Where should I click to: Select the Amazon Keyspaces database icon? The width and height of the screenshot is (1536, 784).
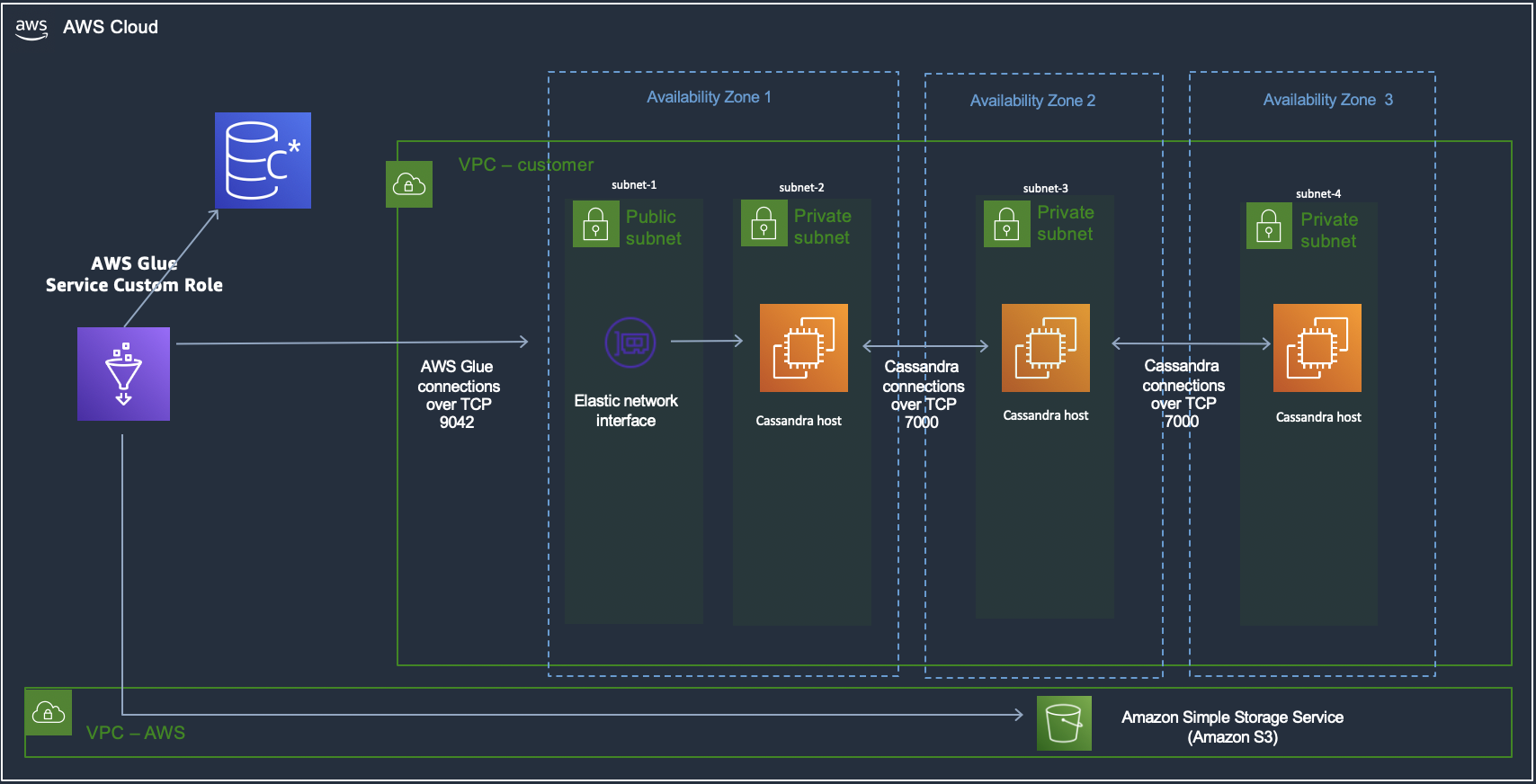coord(263,160)
